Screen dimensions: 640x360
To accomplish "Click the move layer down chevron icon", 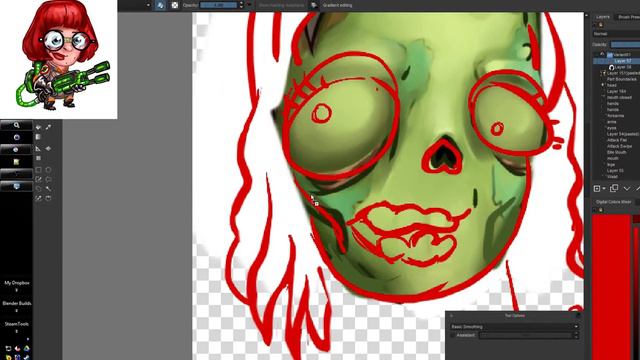I will 627,188.
